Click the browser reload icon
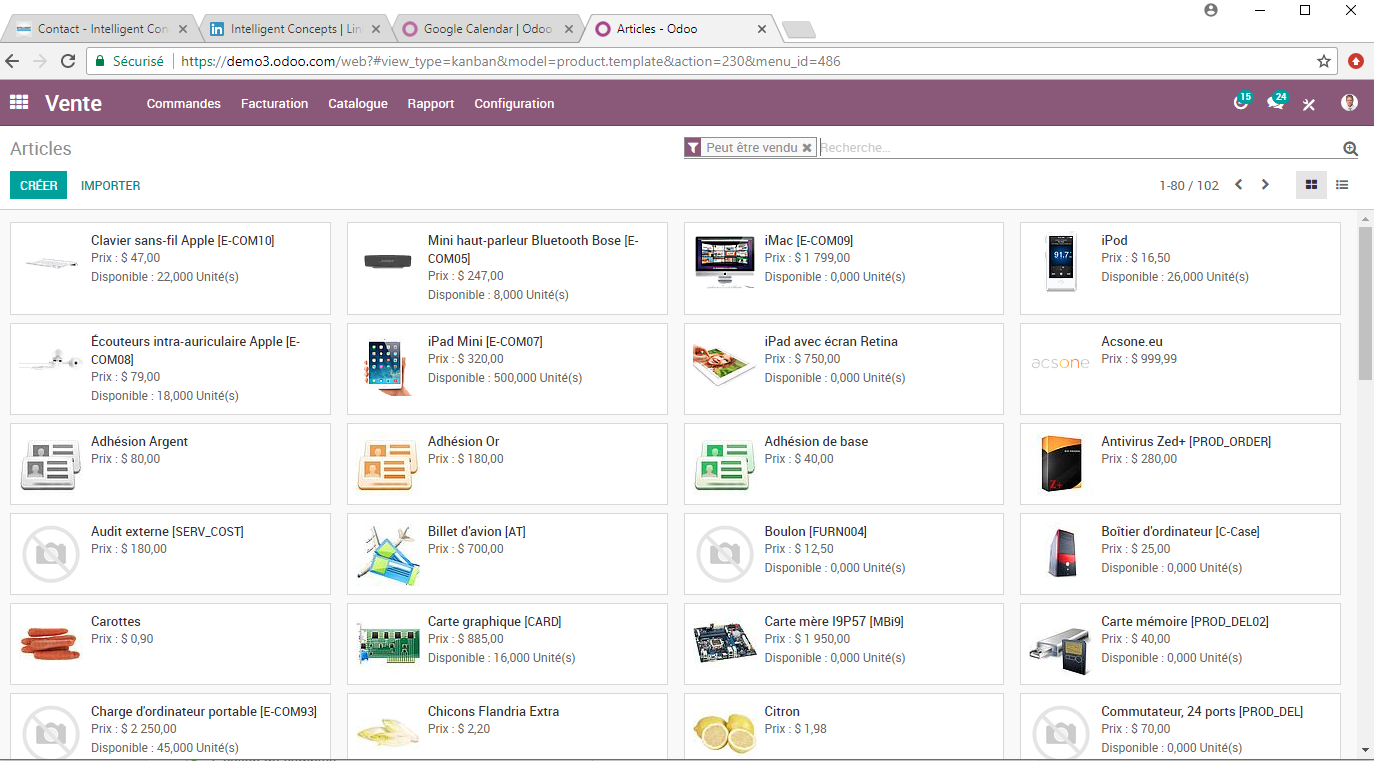This screenshot has height=761, width=1374. tap(67, 61)
